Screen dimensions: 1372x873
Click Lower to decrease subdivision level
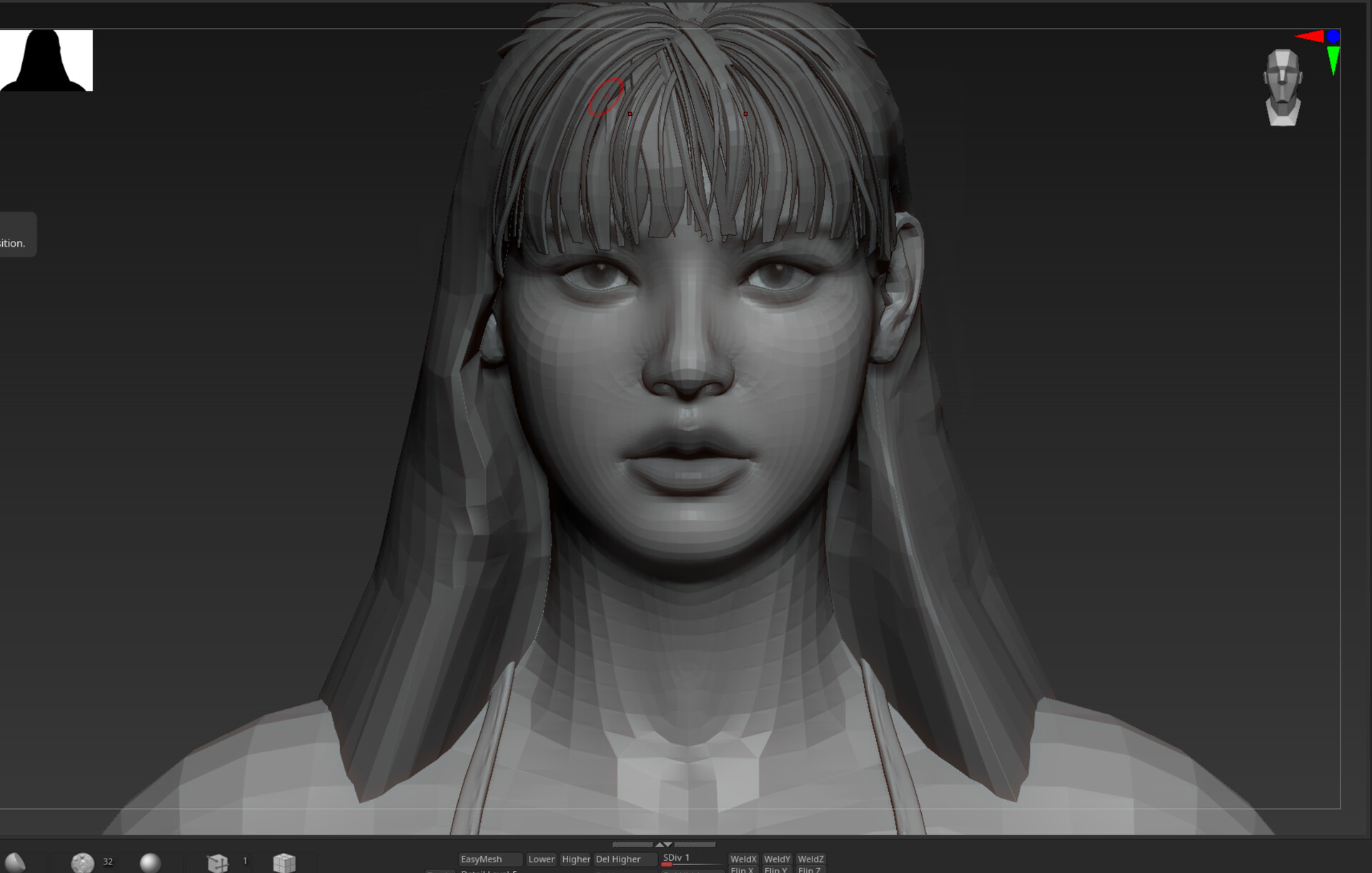click(x=541, y=859)
